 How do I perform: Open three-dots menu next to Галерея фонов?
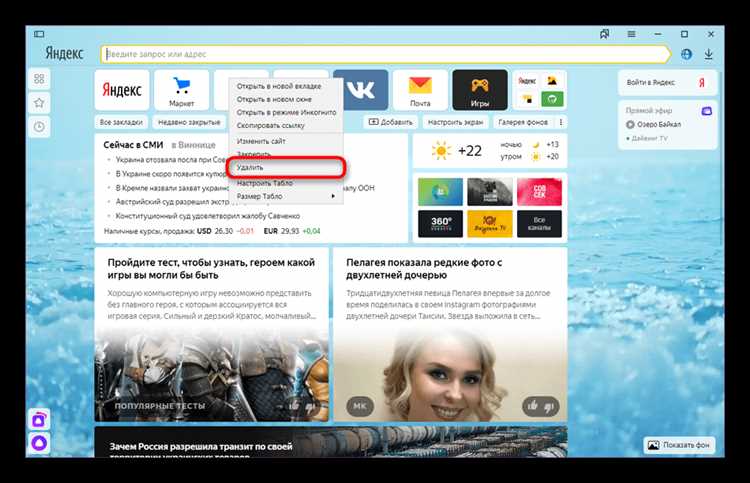coord(561,122)
